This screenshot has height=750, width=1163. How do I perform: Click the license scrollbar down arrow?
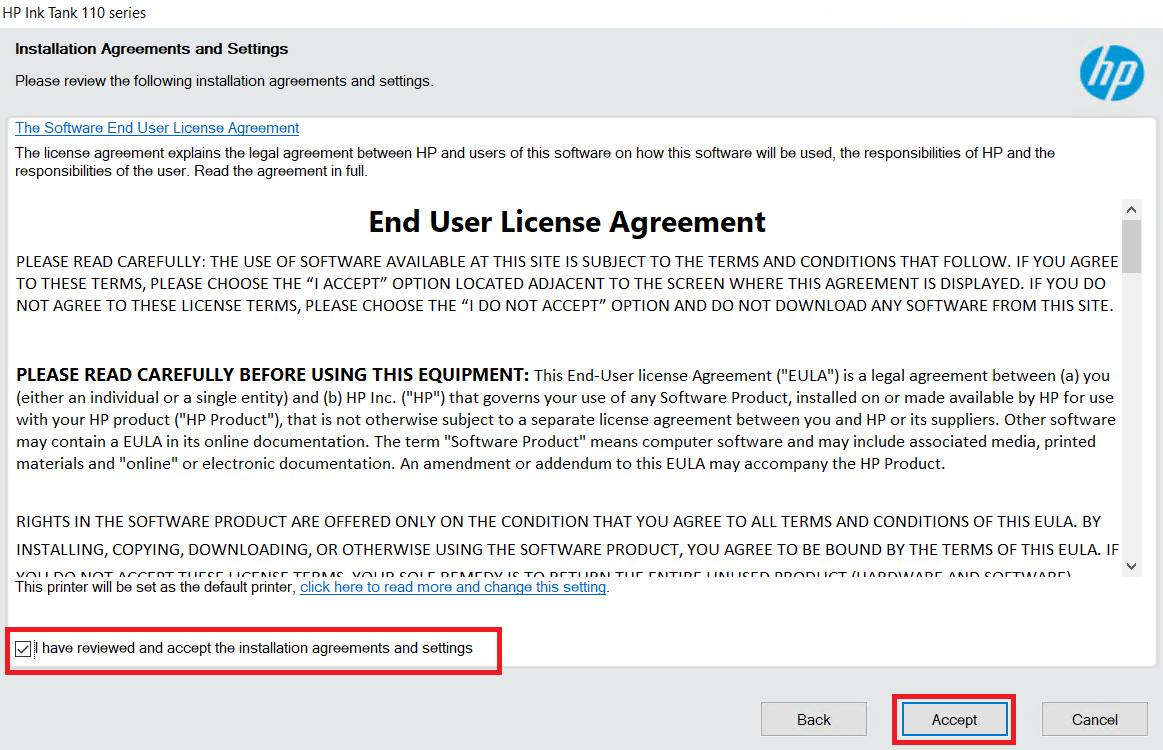click(x=1131, y=567)
